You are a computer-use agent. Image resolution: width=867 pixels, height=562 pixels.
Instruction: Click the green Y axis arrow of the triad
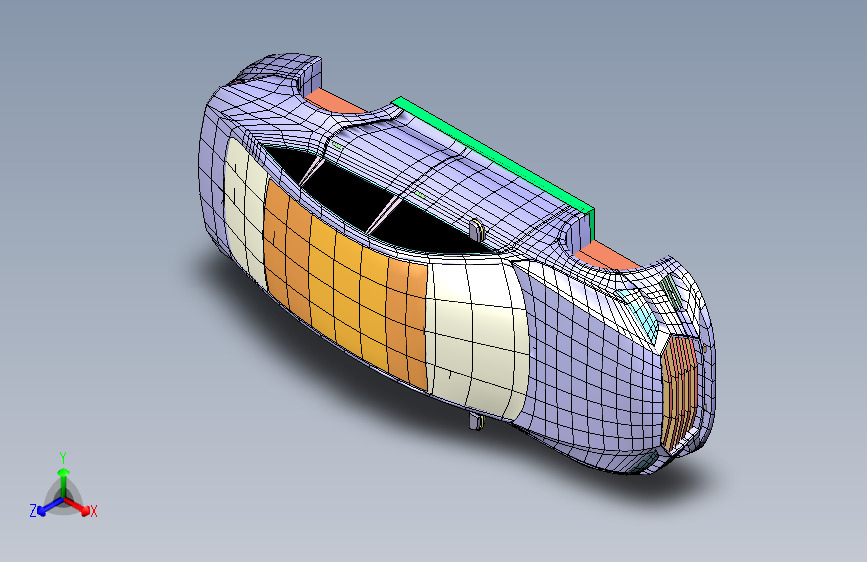[x=64, y=482]
